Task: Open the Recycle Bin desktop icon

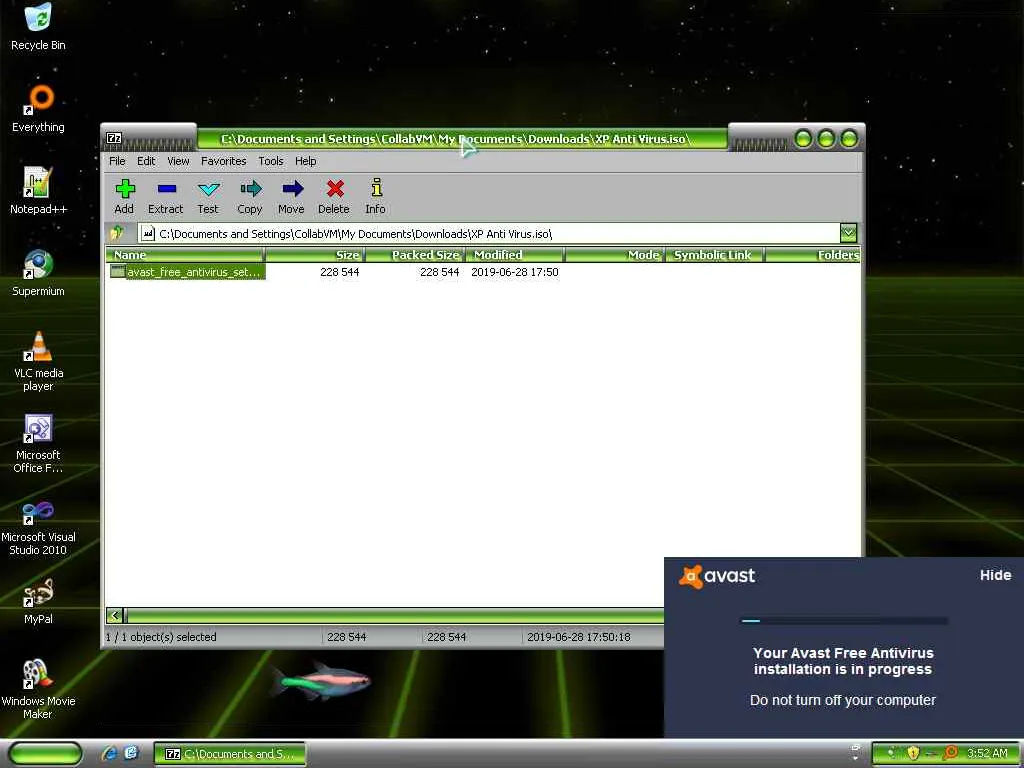Action: point(38,27)
